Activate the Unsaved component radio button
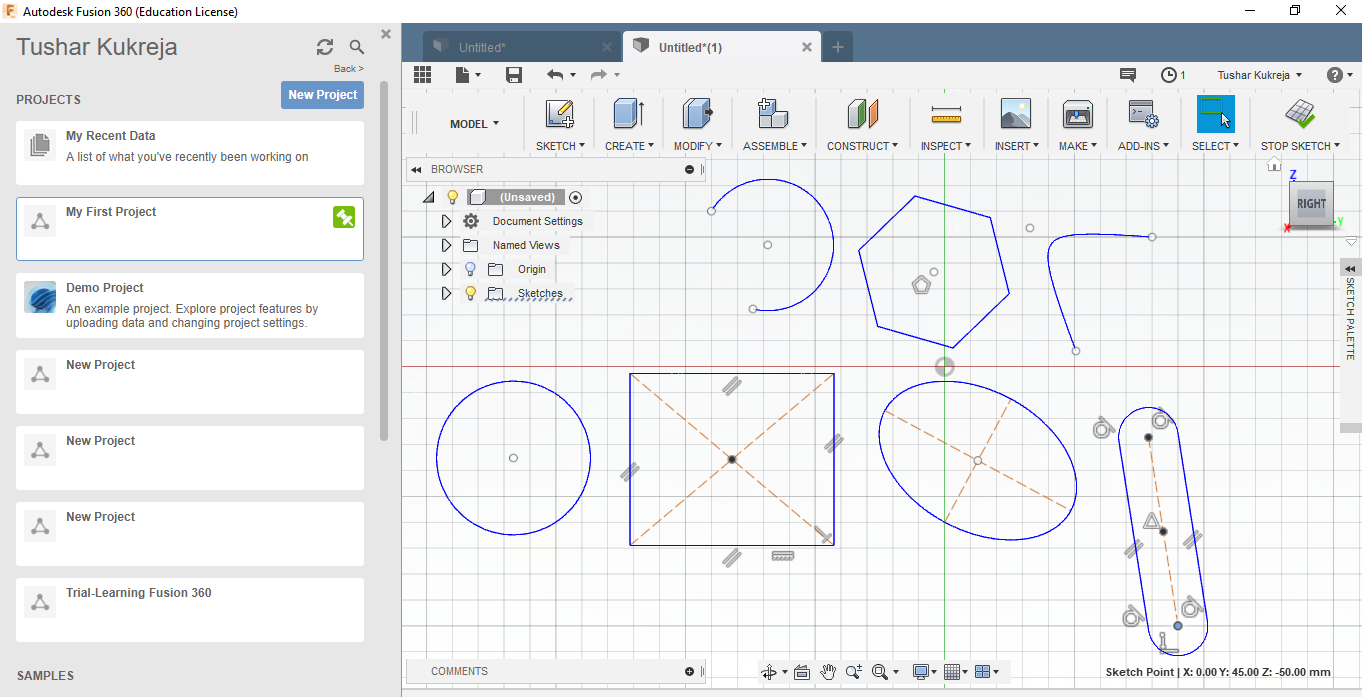The height and width of the screenshot is (697, 1362). [576, 197]
